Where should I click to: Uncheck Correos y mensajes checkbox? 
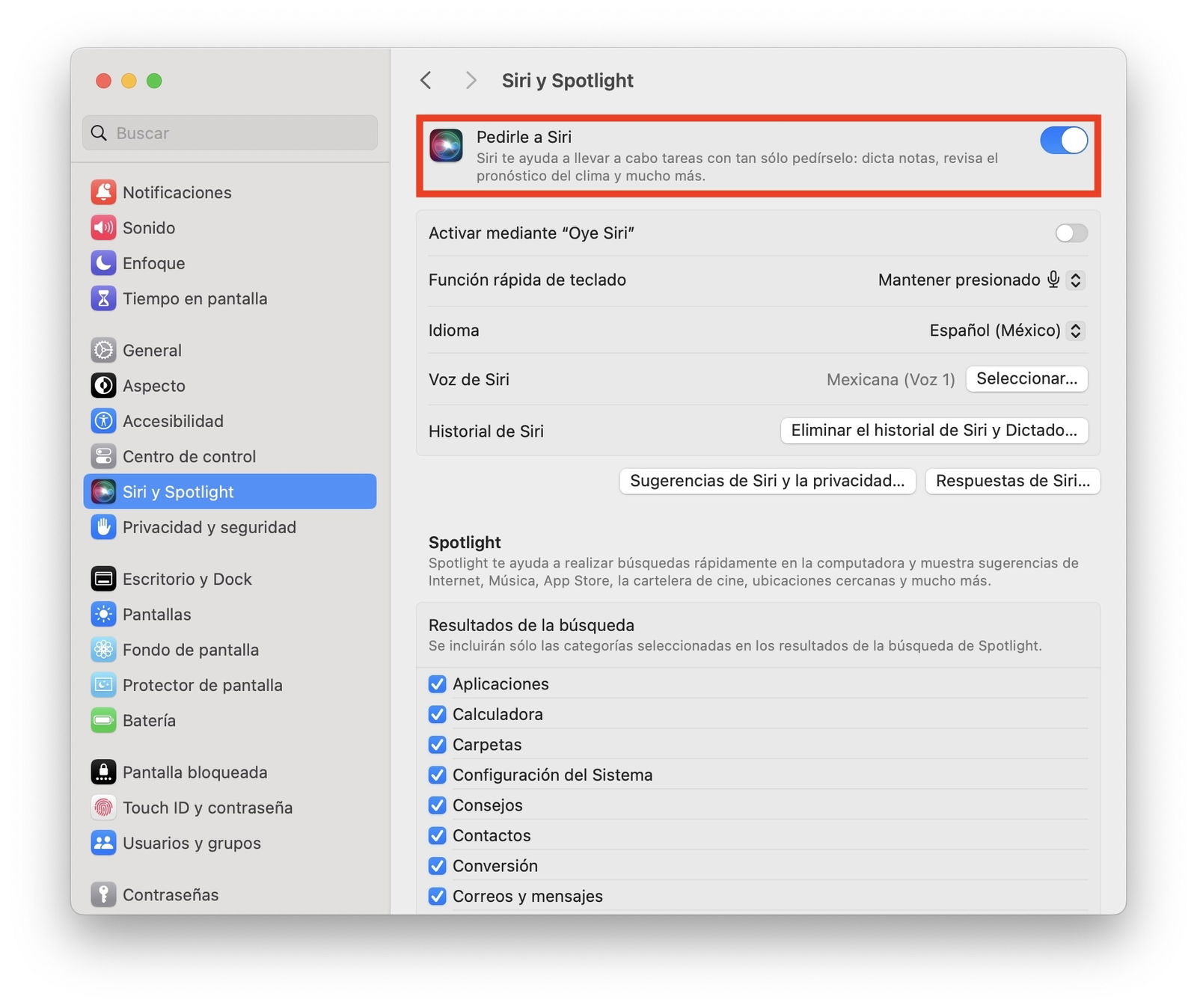point(437,896)
